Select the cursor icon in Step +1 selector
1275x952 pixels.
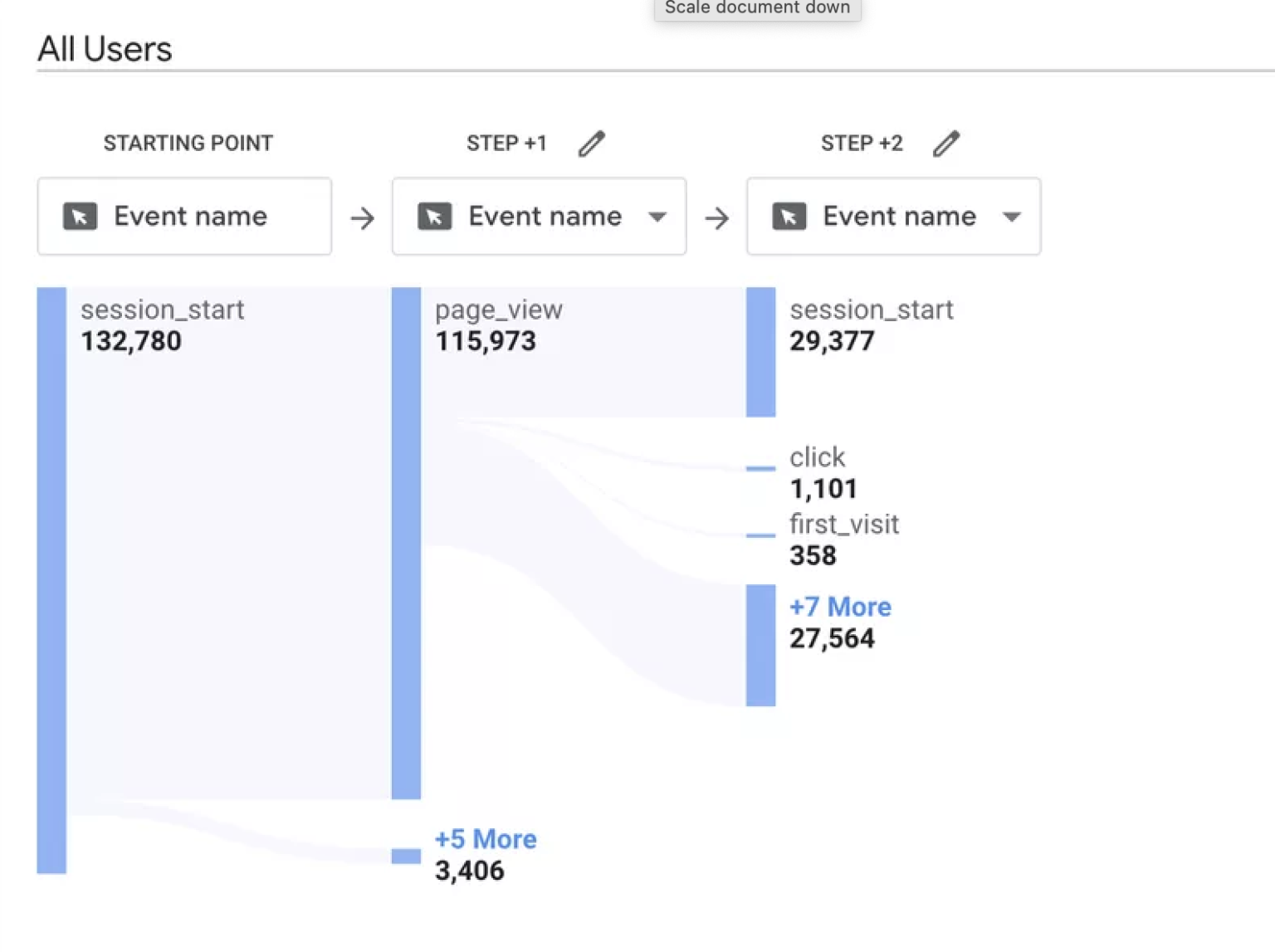click(436, 216)
